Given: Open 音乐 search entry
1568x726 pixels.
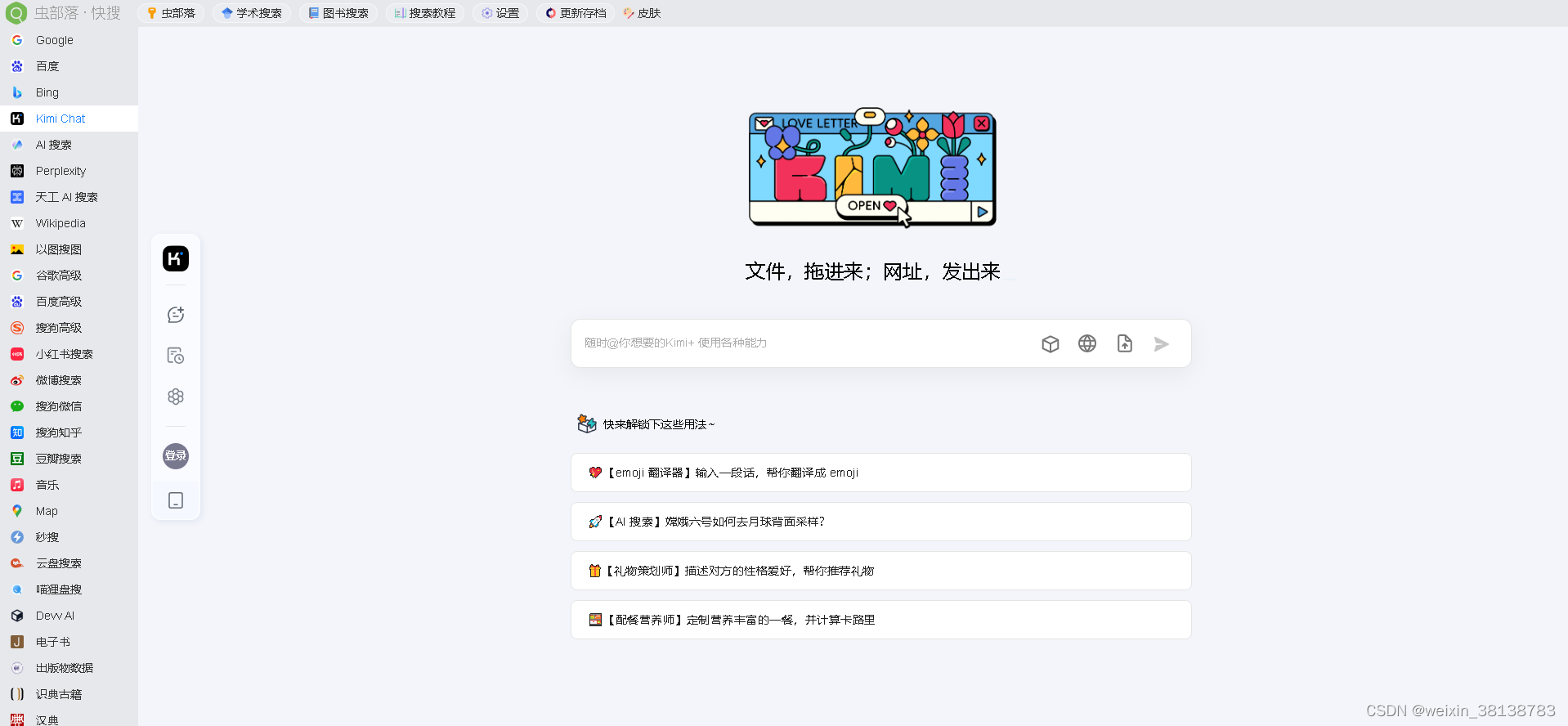Looking at the screenshot, I should coord(69,485).
